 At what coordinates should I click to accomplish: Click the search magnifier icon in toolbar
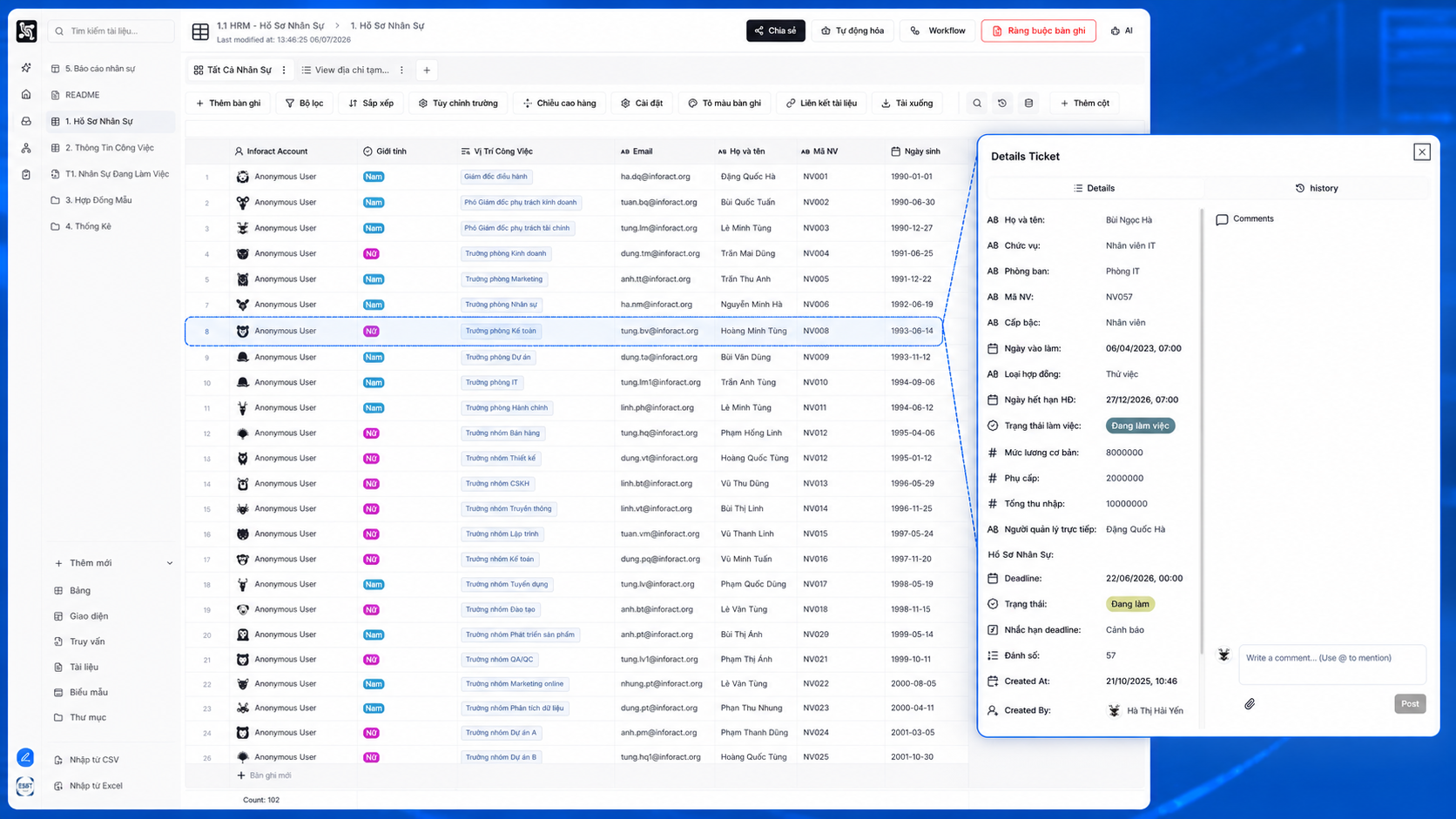[x=977, y=103]
